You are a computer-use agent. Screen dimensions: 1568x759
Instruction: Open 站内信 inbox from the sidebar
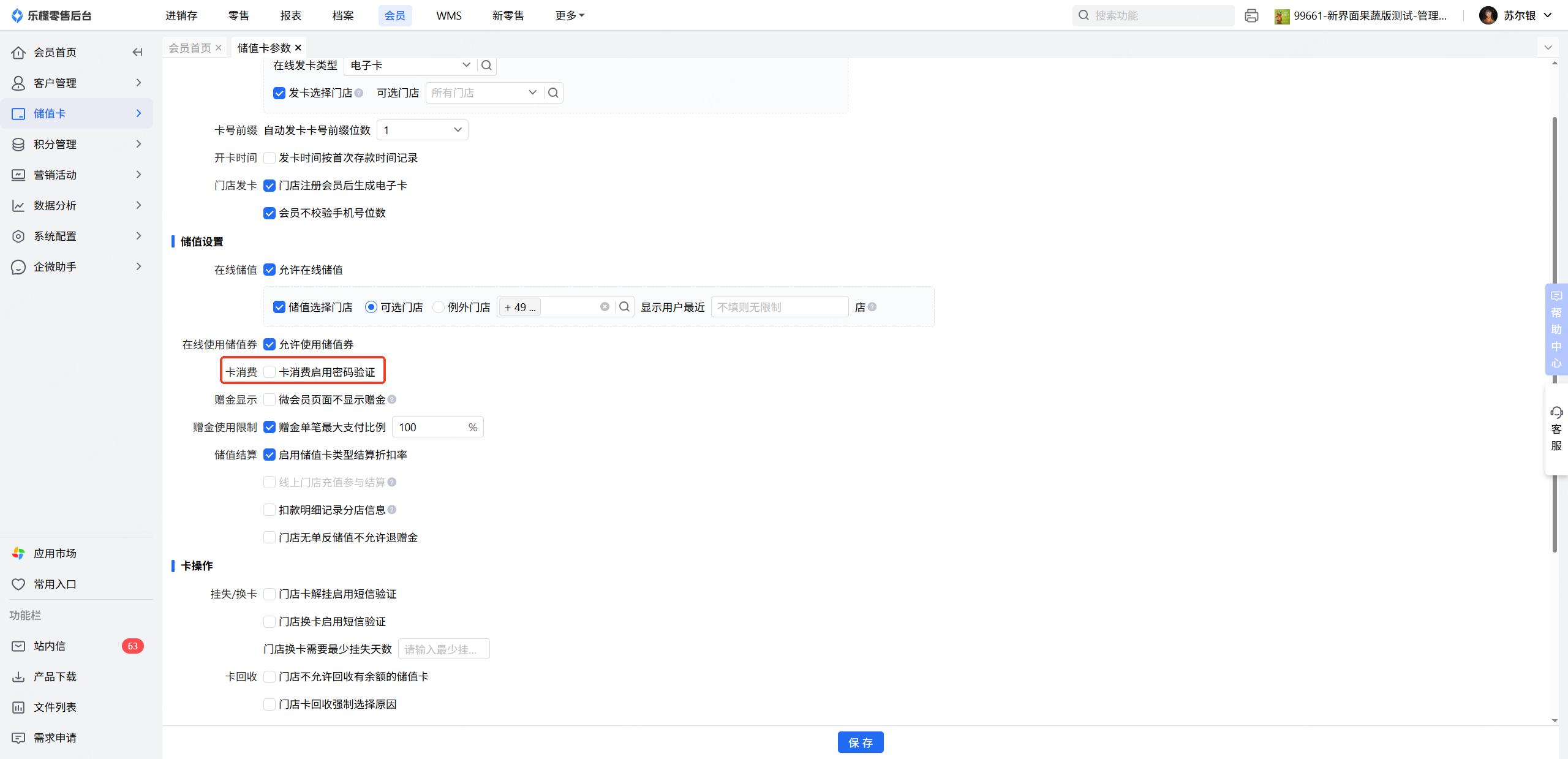point(50,646)
